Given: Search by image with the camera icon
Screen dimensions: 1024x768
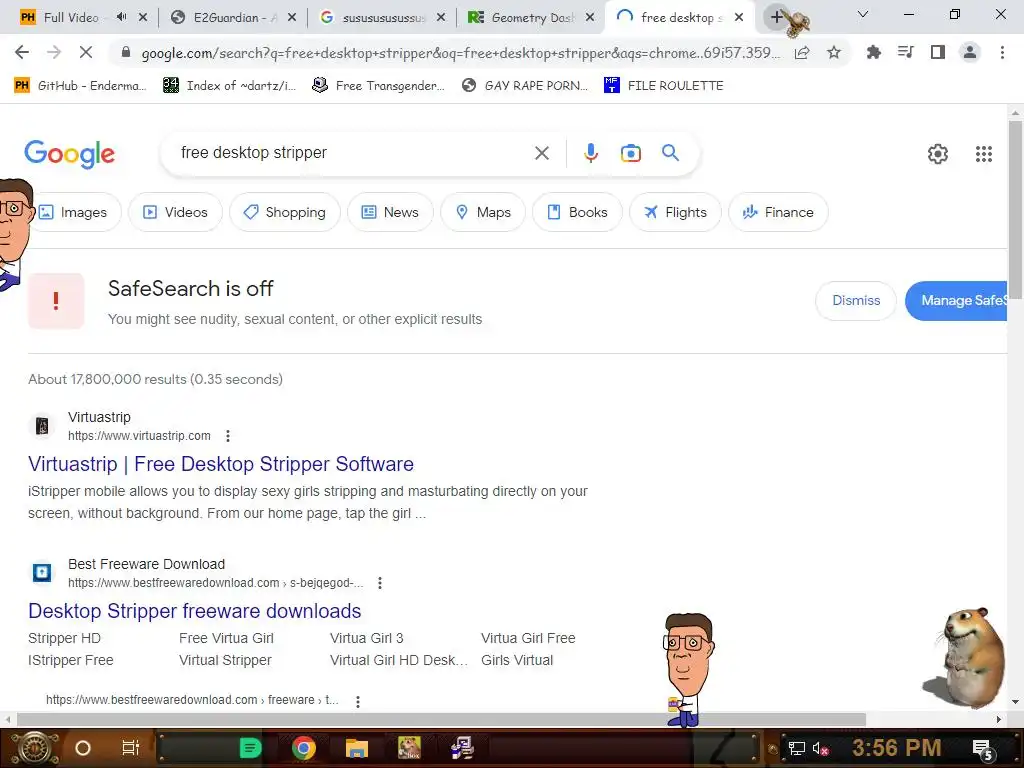Looking at the screenshot, I should 631,153.
